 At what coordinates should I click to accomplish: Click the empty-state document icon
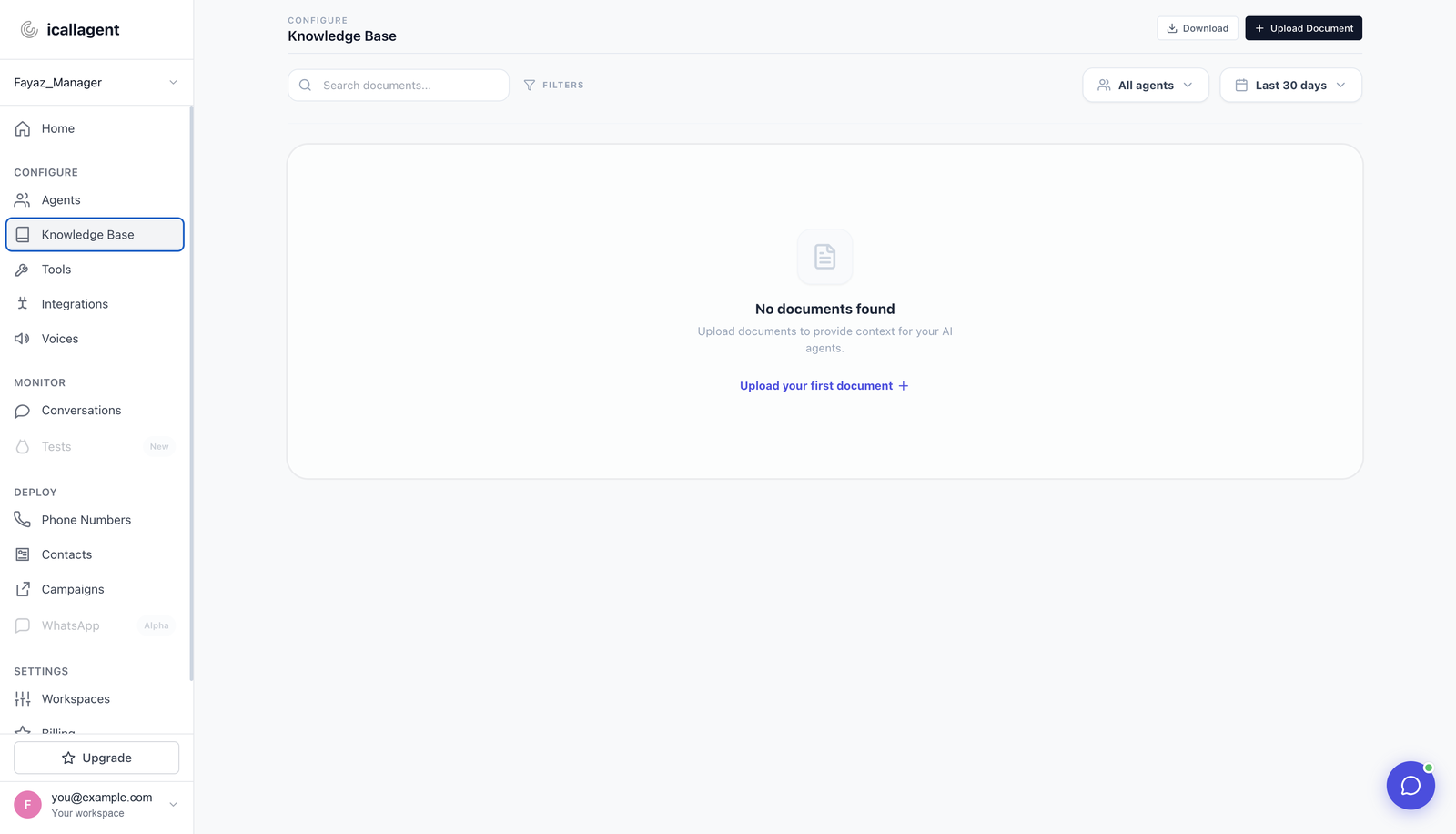[824, 257]
